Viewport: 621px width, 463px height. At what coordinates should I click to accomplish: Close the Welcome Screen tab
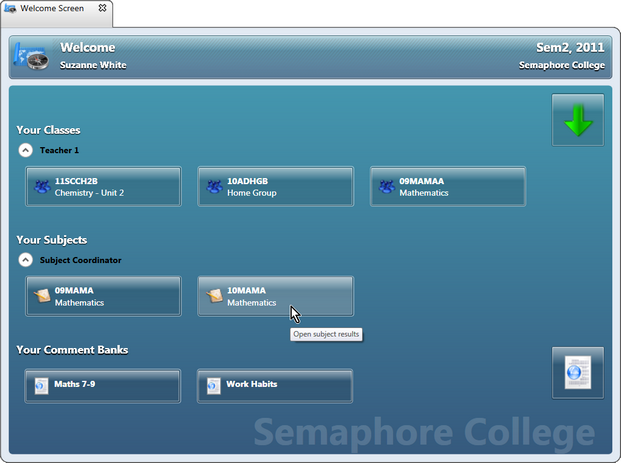102,8
